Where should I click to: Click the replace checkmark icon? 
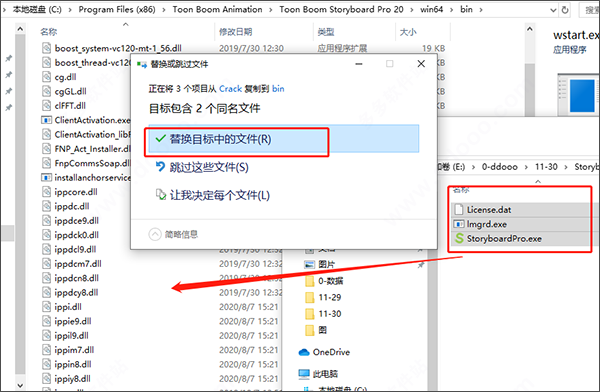[x=160, y=138]
